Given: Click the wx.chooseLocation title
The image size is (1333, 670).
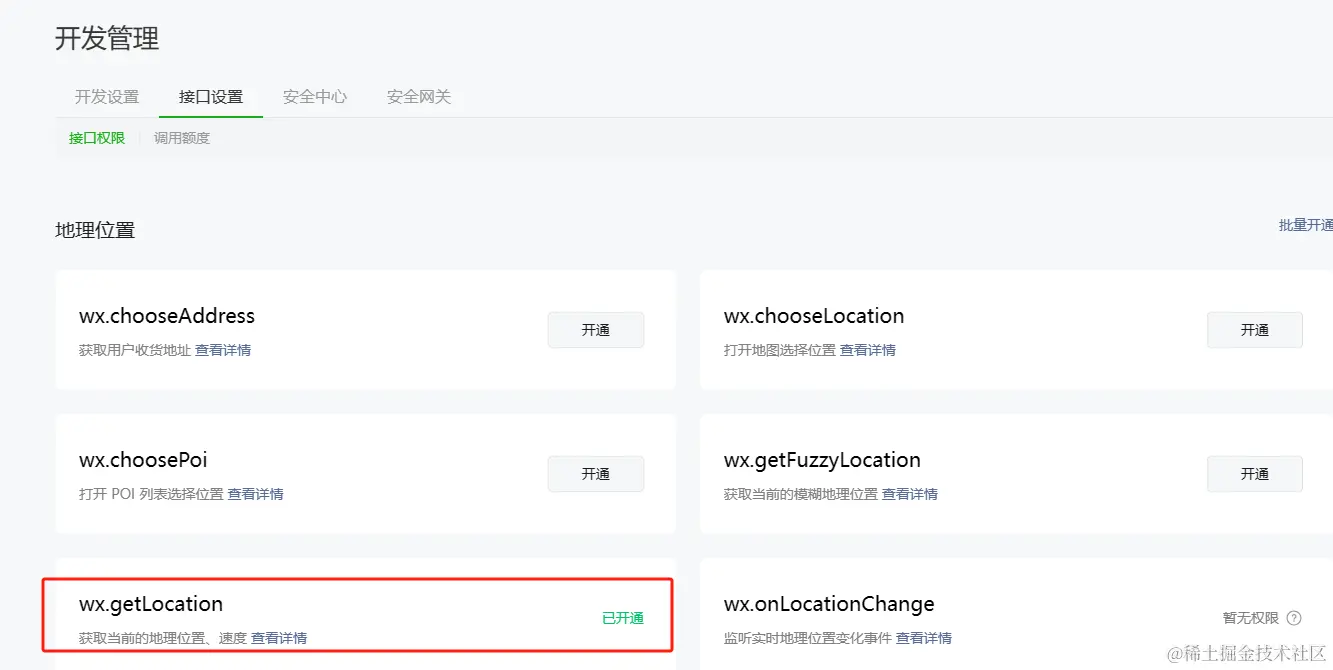Looking at the screenshot, I should (x=814, y=316).
